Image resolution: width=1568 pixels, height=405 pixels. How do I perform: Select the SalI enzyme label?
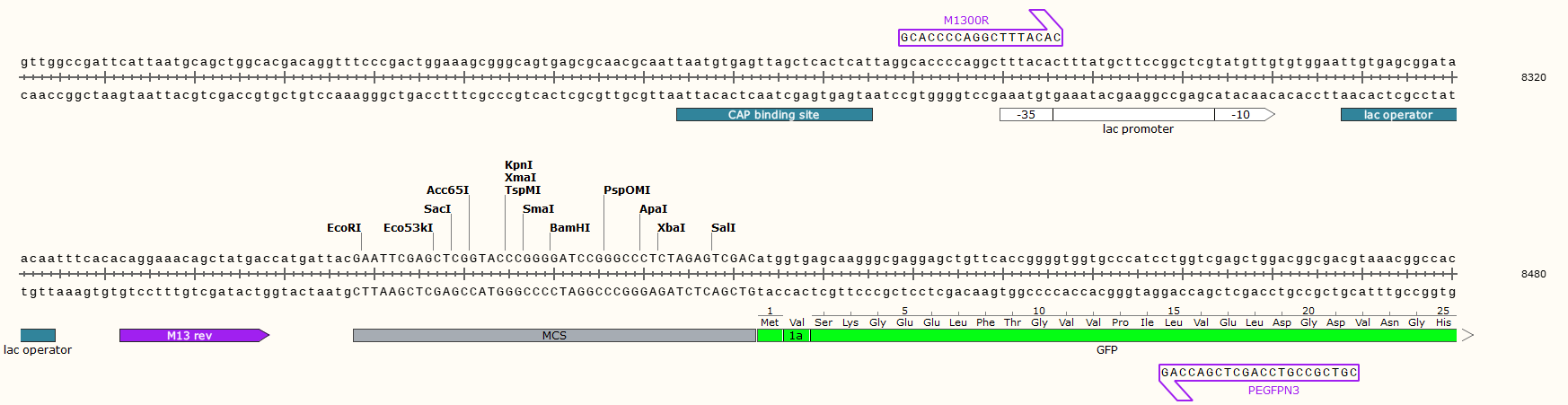pyautogui.click(x=723, y=228)
